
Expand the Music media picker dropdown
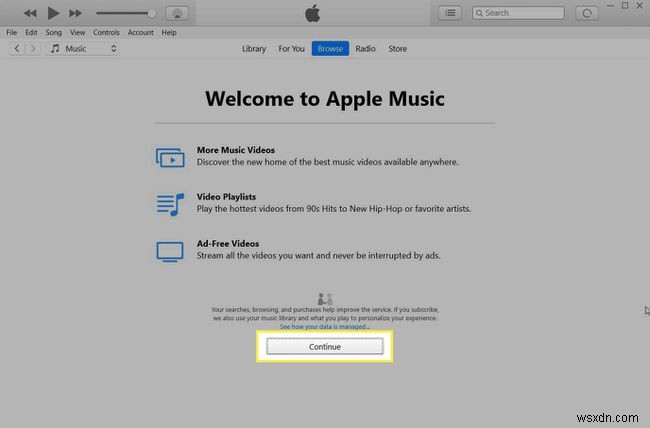83,49
